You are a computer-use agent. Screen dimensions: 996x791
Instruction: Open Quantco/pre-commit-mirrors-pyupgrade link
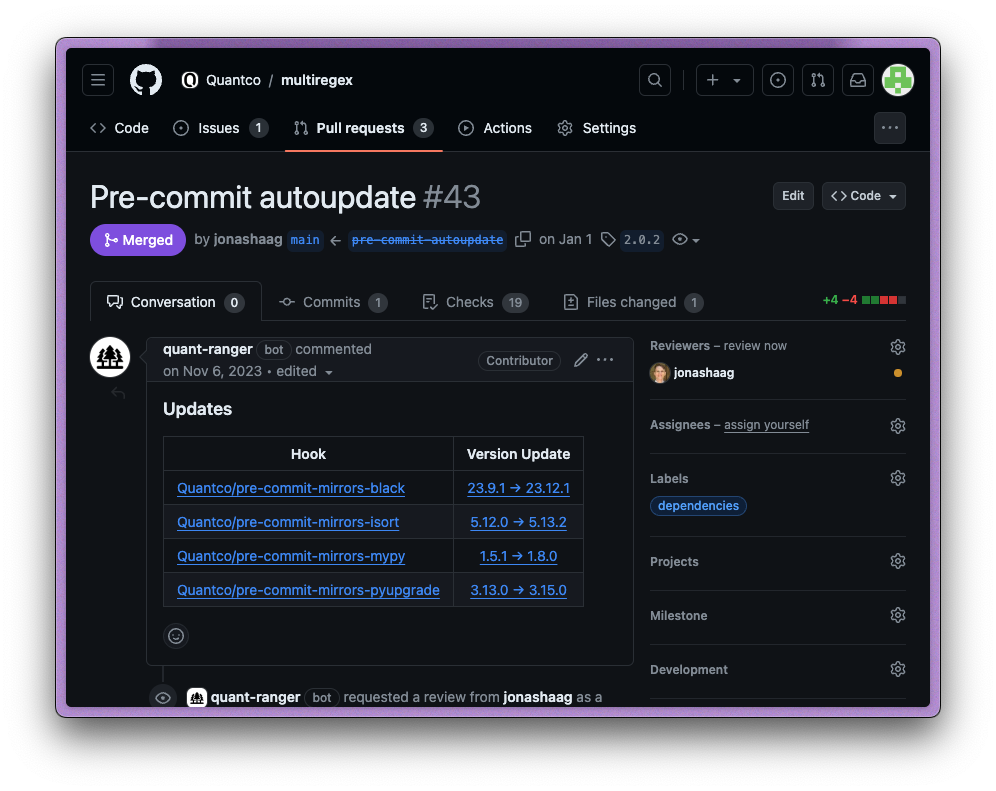tap(308, 590)
